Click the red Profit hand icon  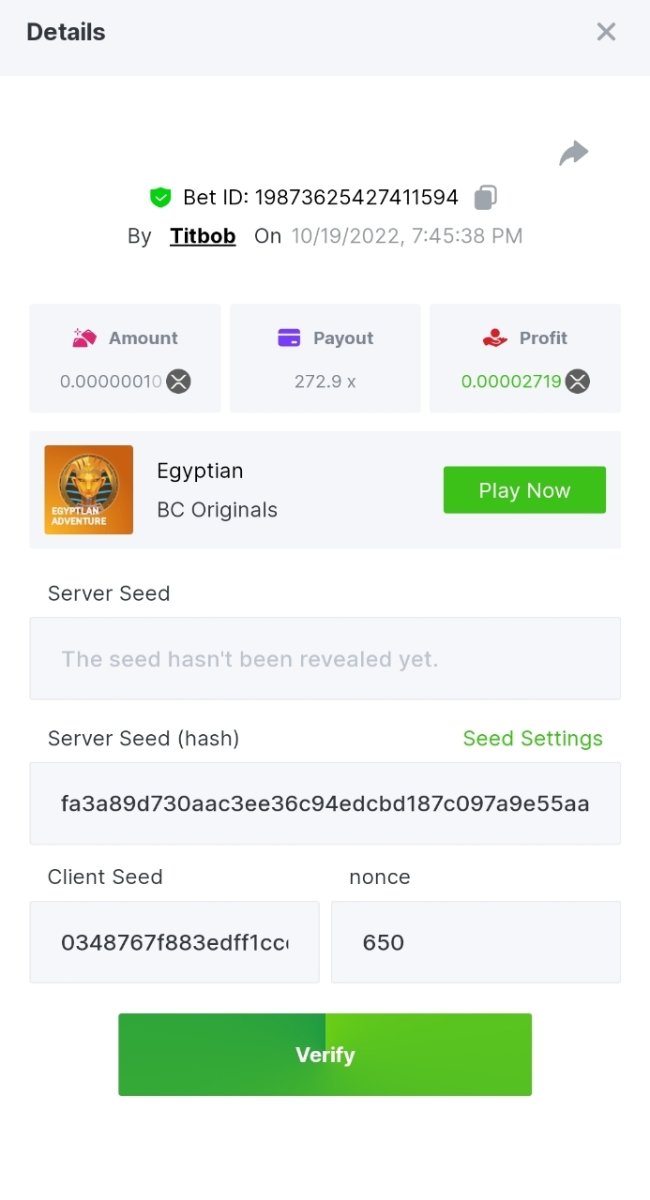495,338
